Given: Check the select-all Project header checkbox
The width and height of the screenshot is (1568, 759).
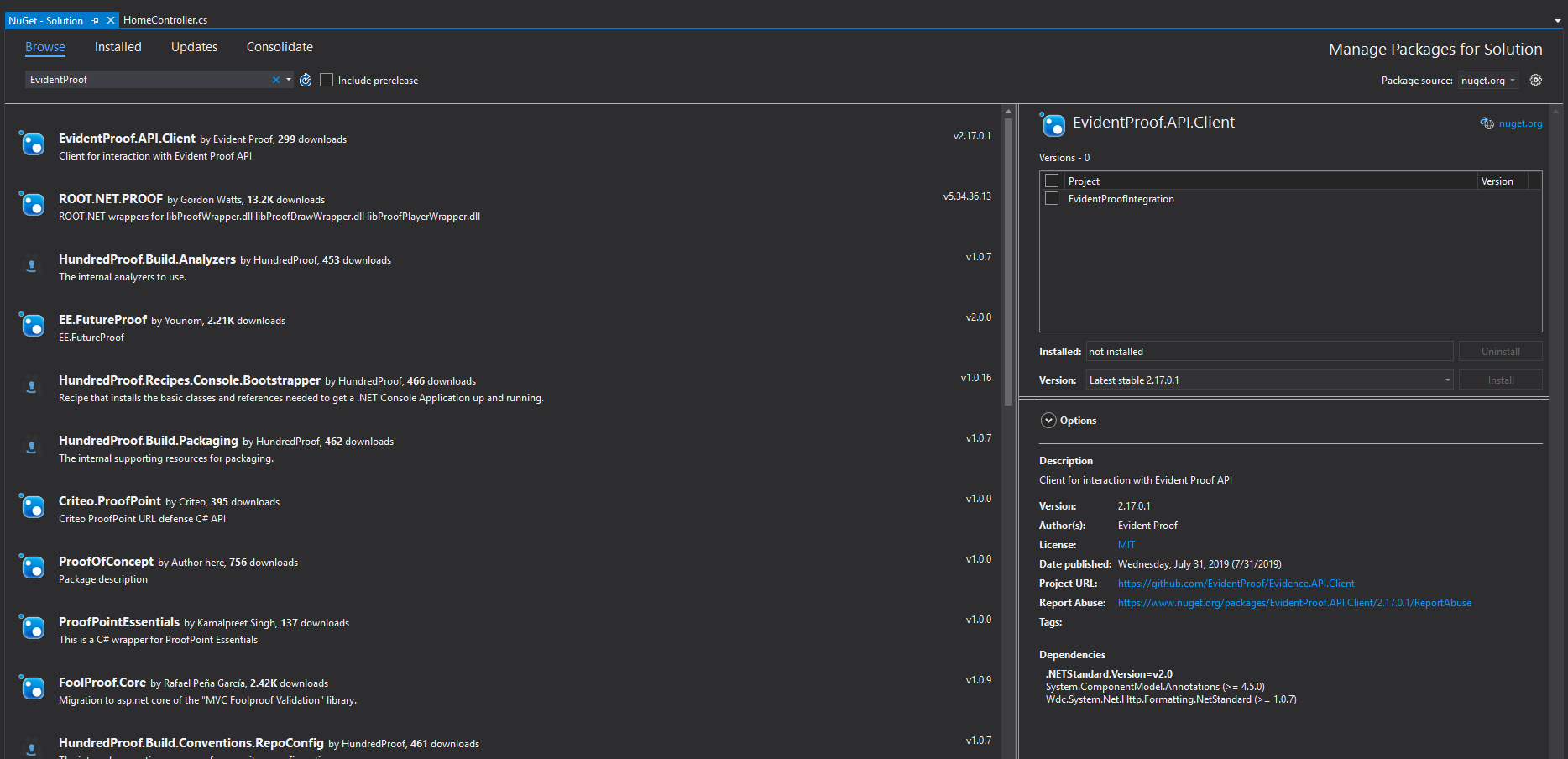Looking at the screenshot, I should [1052, 181].
